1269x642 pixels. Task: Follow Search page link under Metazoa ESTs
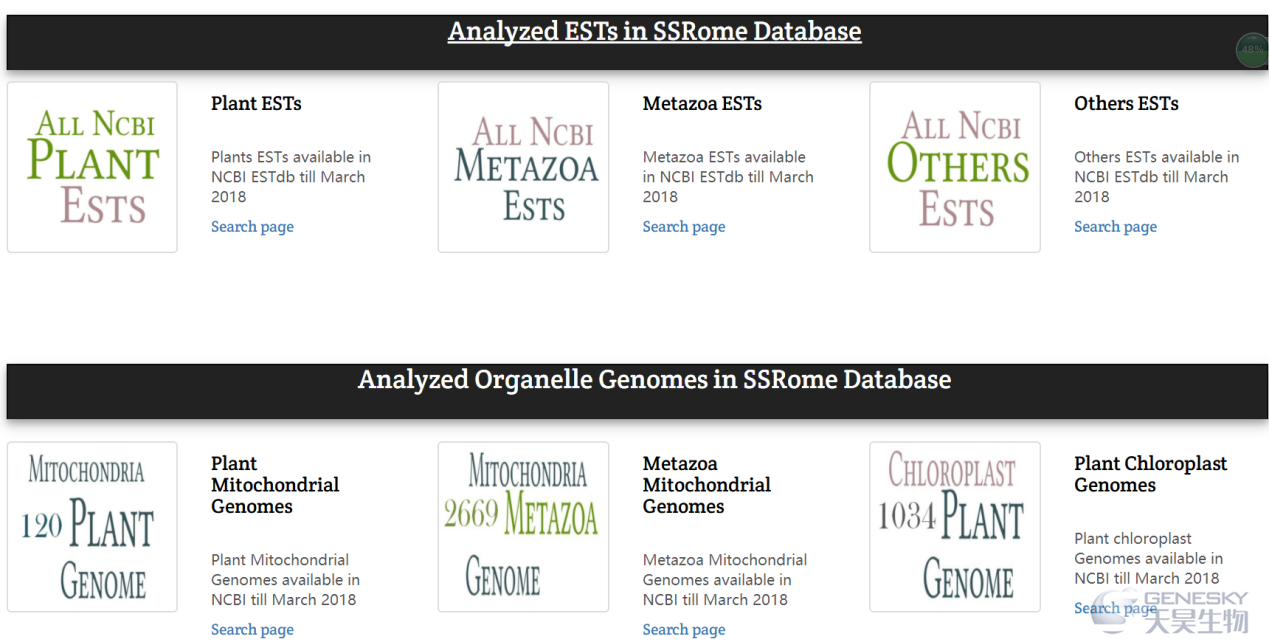(x=684, y=227)
